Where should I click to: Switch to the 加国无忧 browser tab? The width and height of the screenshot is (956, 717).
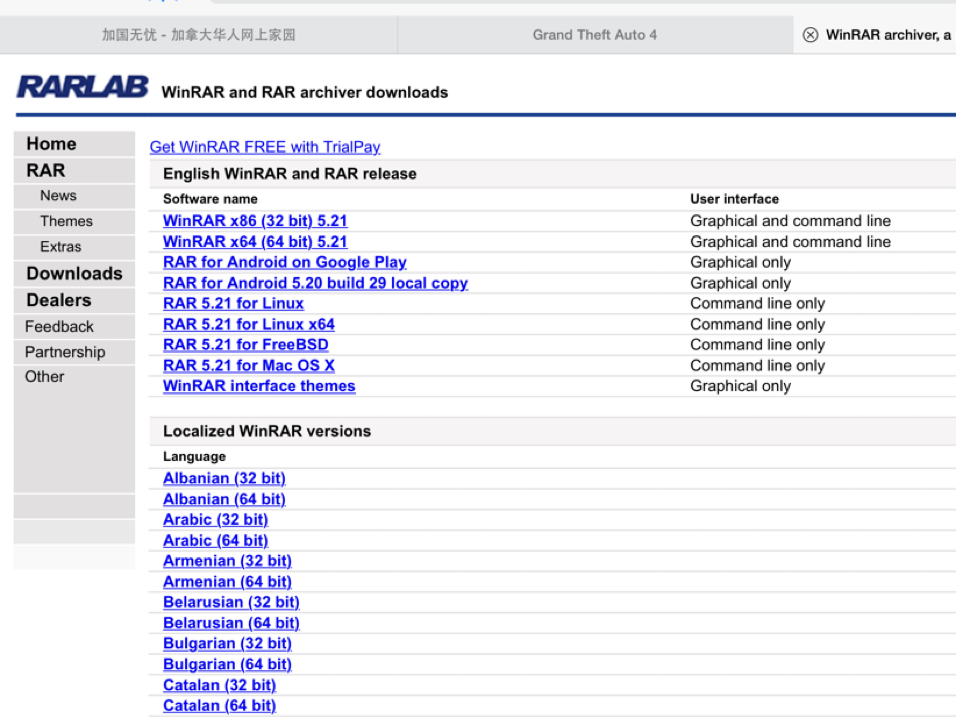[198, 35]
